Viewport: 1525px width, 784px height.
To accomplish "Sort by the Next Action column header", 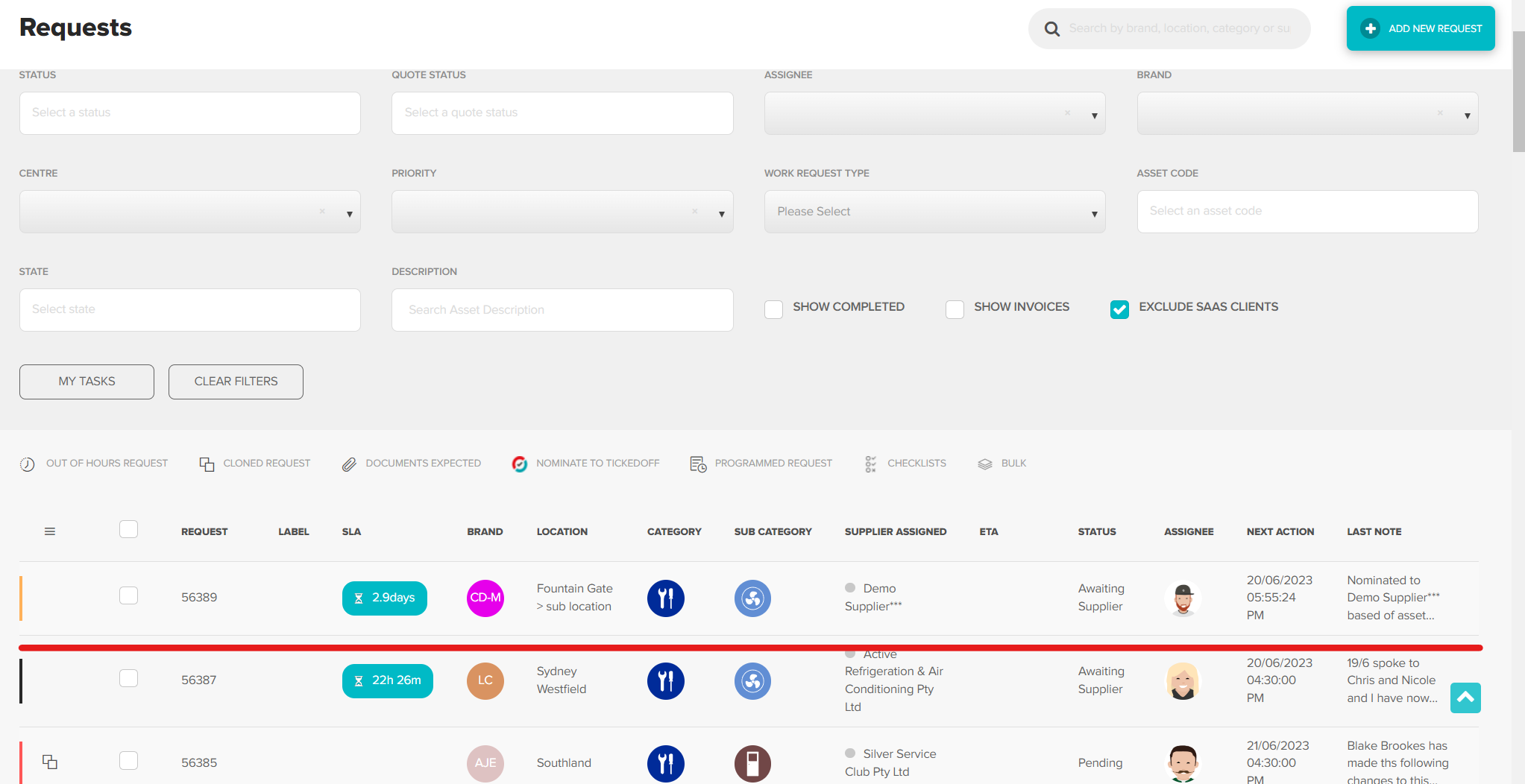I will (x=1280, y=532).
